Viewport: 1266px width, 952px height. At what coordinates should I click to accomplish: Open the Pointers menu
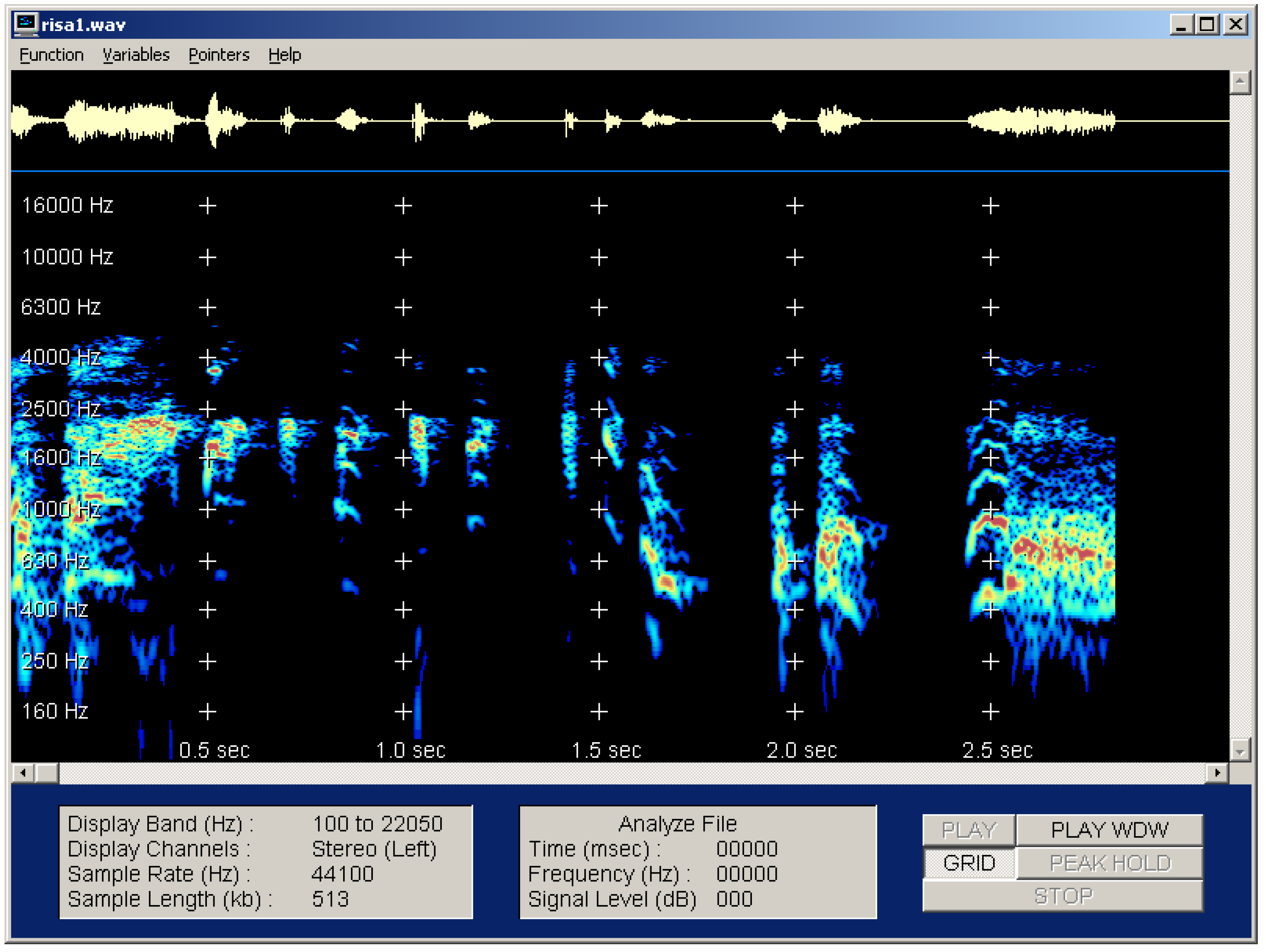219,55
